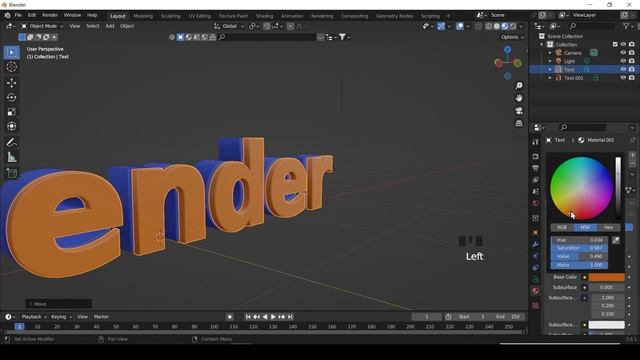Open the Tool properties tab
640x360 pixels.
tap(536, 142)
